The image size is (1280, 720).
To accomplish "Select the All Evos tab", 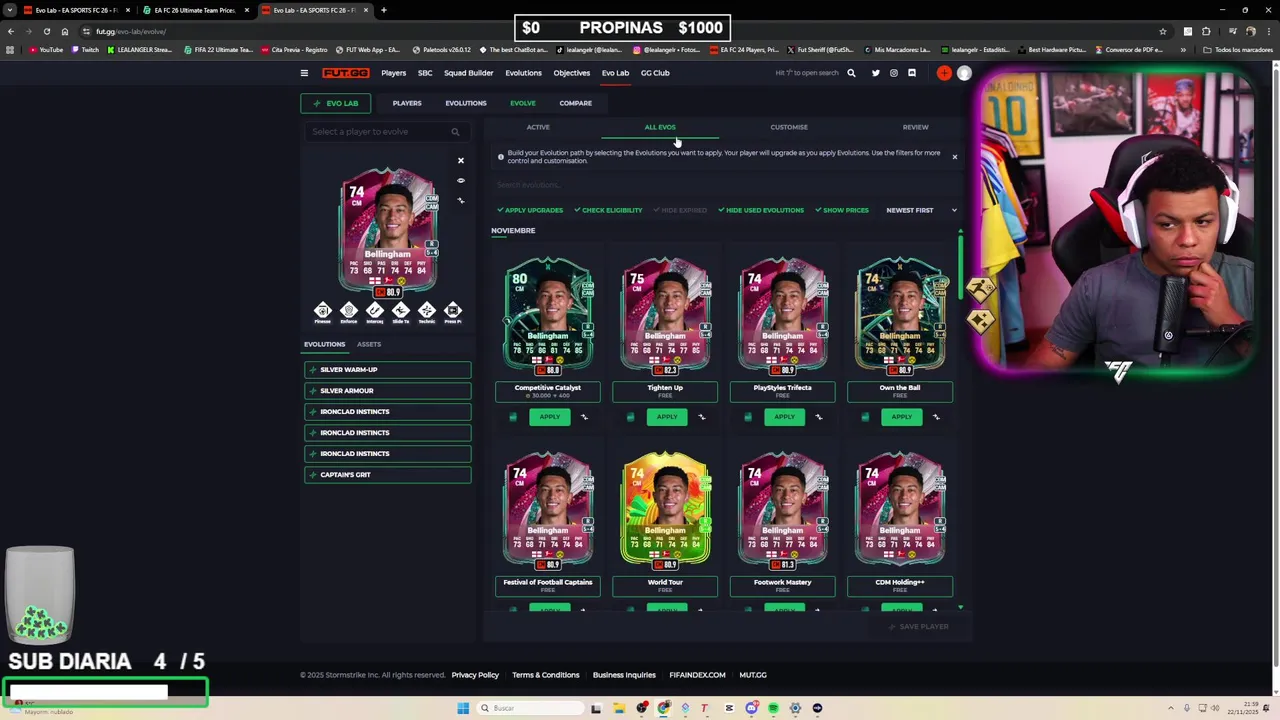I will pos(660,127).
